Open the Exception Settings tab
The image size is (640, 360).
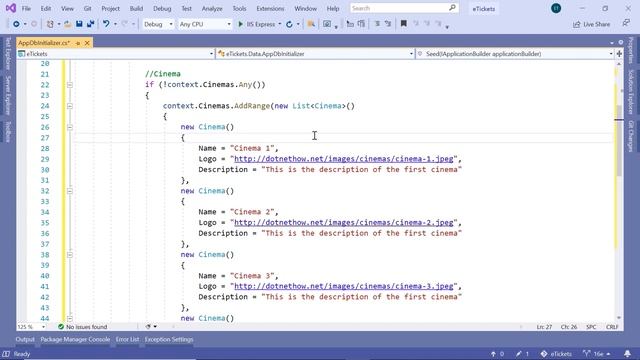coord(169,340)
